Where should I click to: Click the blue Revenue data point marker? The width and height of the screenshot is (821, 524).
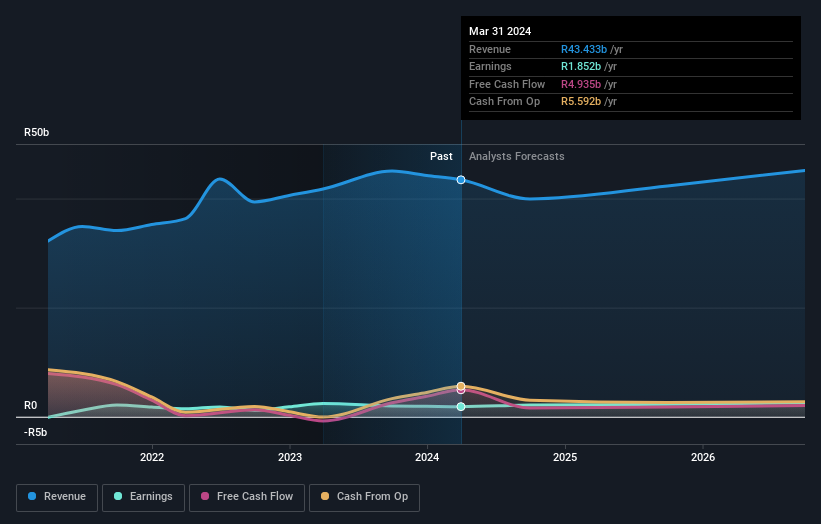click(461, 180)
